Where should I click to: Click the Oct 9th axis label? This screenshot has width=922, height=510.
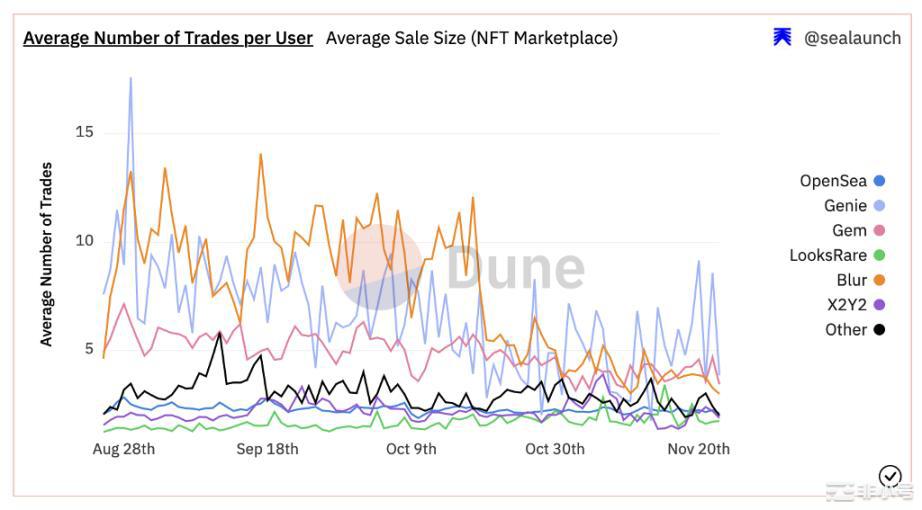point(411,449)
